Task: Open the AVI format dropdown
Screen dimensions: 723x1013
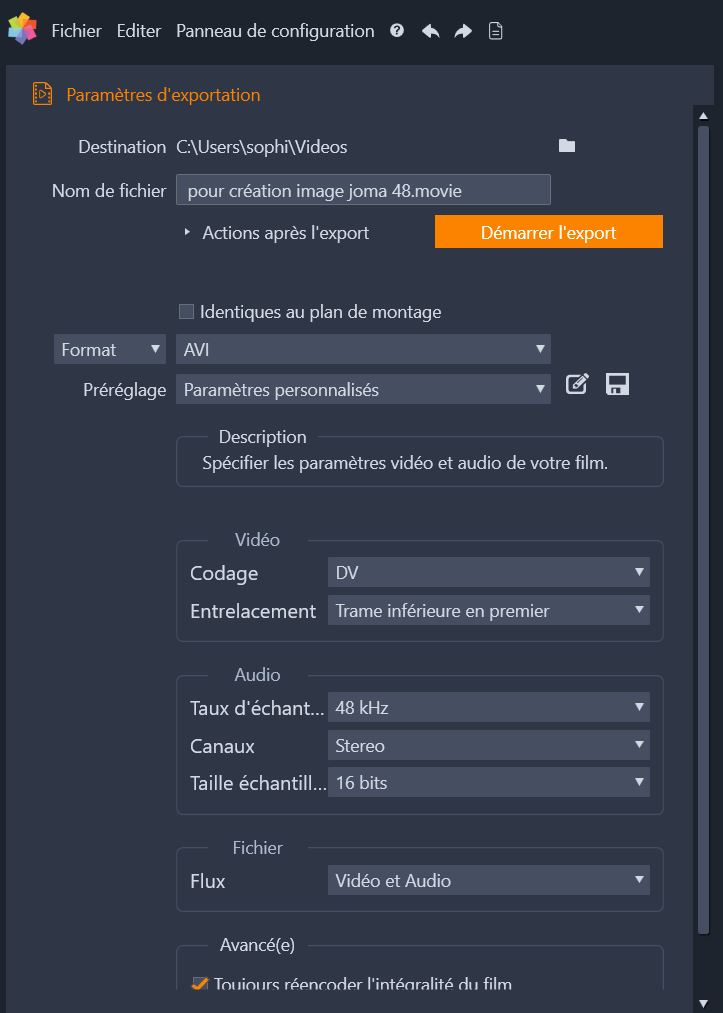Action: [363, 349]
